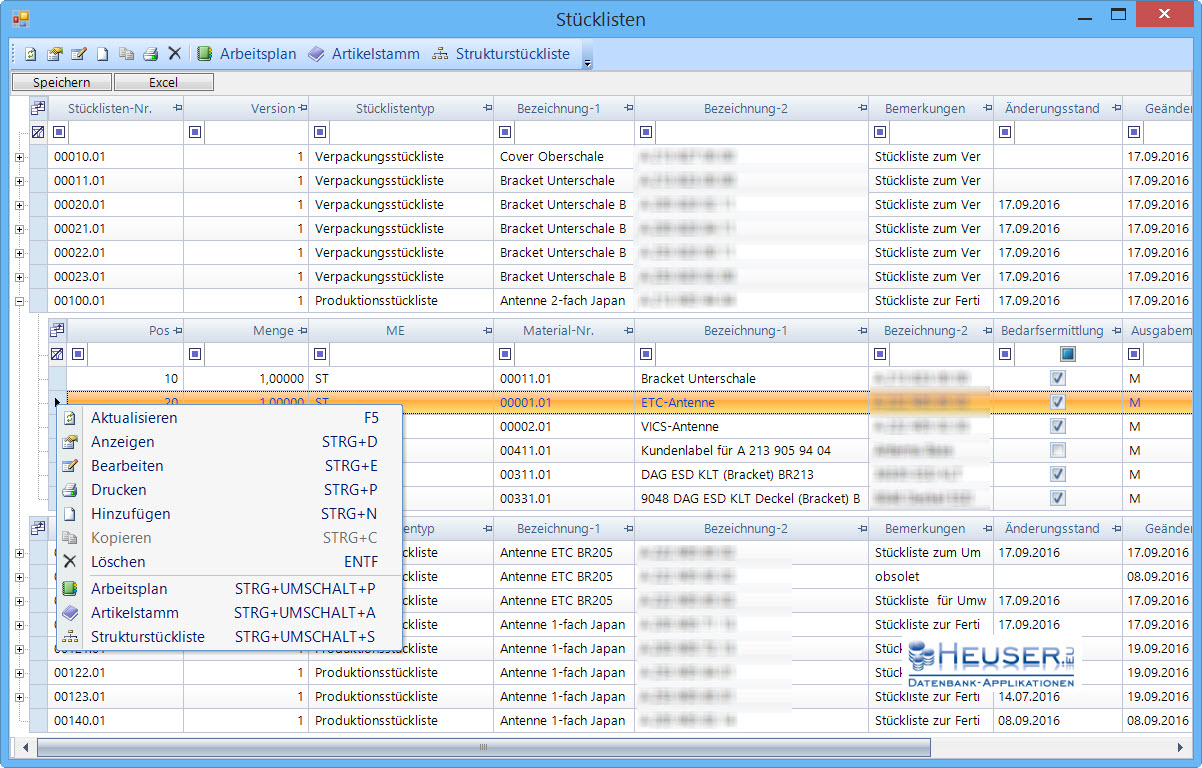Screen dimensions: 1202x768
Task: Click the Anzeigen (view) icon in the toolbar
Action: pyautogui.click(x=55, y=54)
